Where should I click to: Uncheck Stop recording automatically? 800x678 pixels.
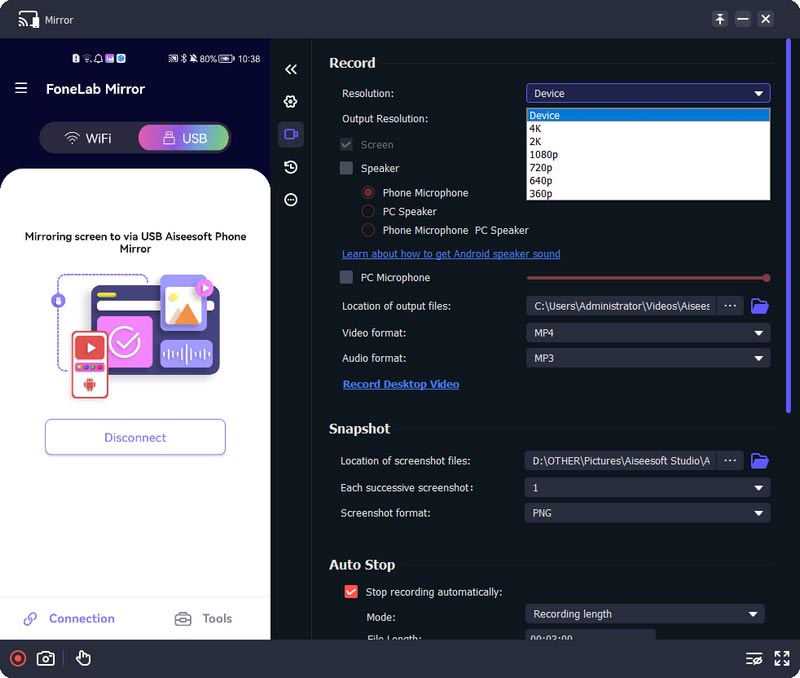tap(350, 592)
